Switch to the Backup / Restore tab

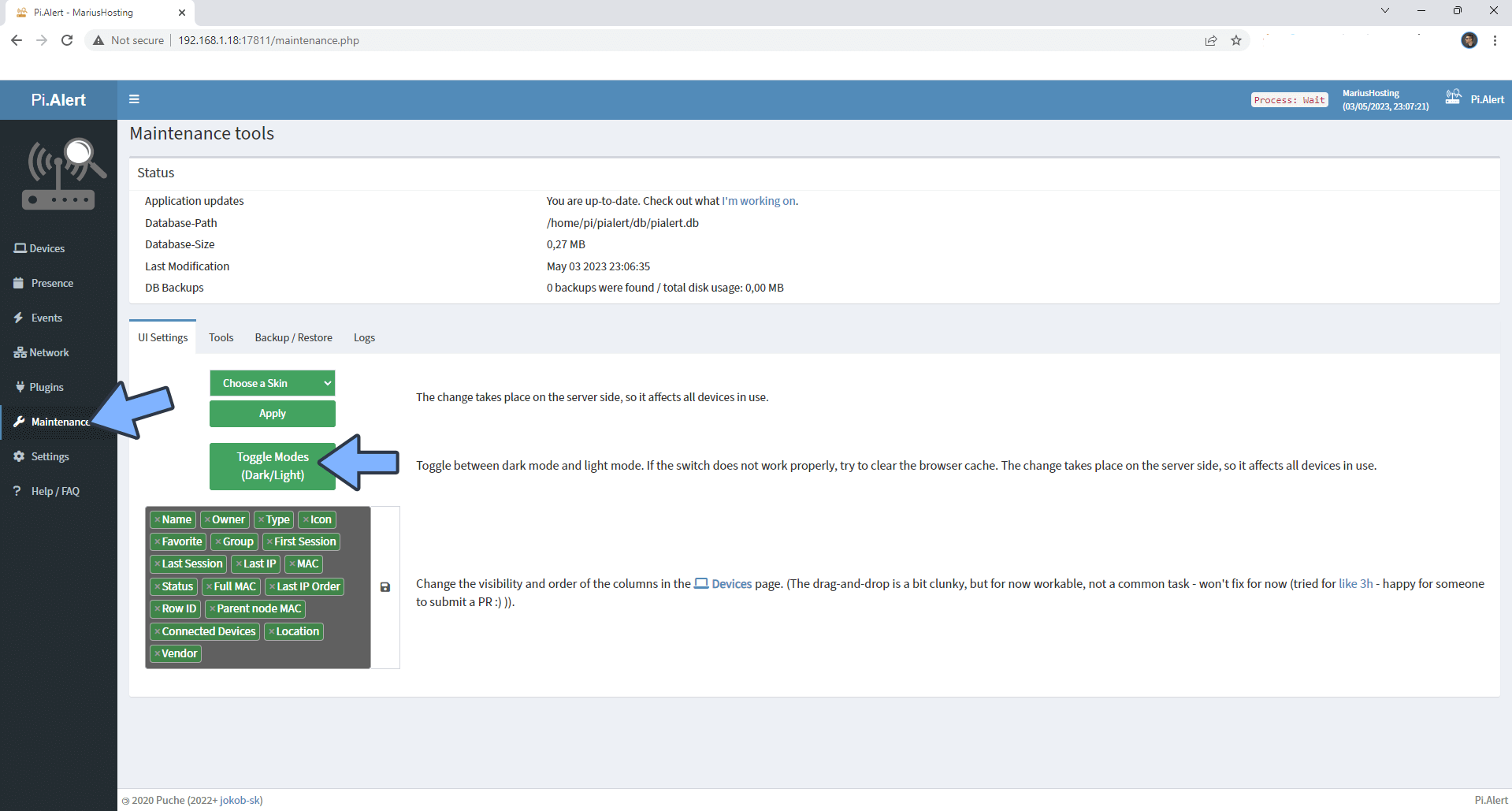(293, 337)
